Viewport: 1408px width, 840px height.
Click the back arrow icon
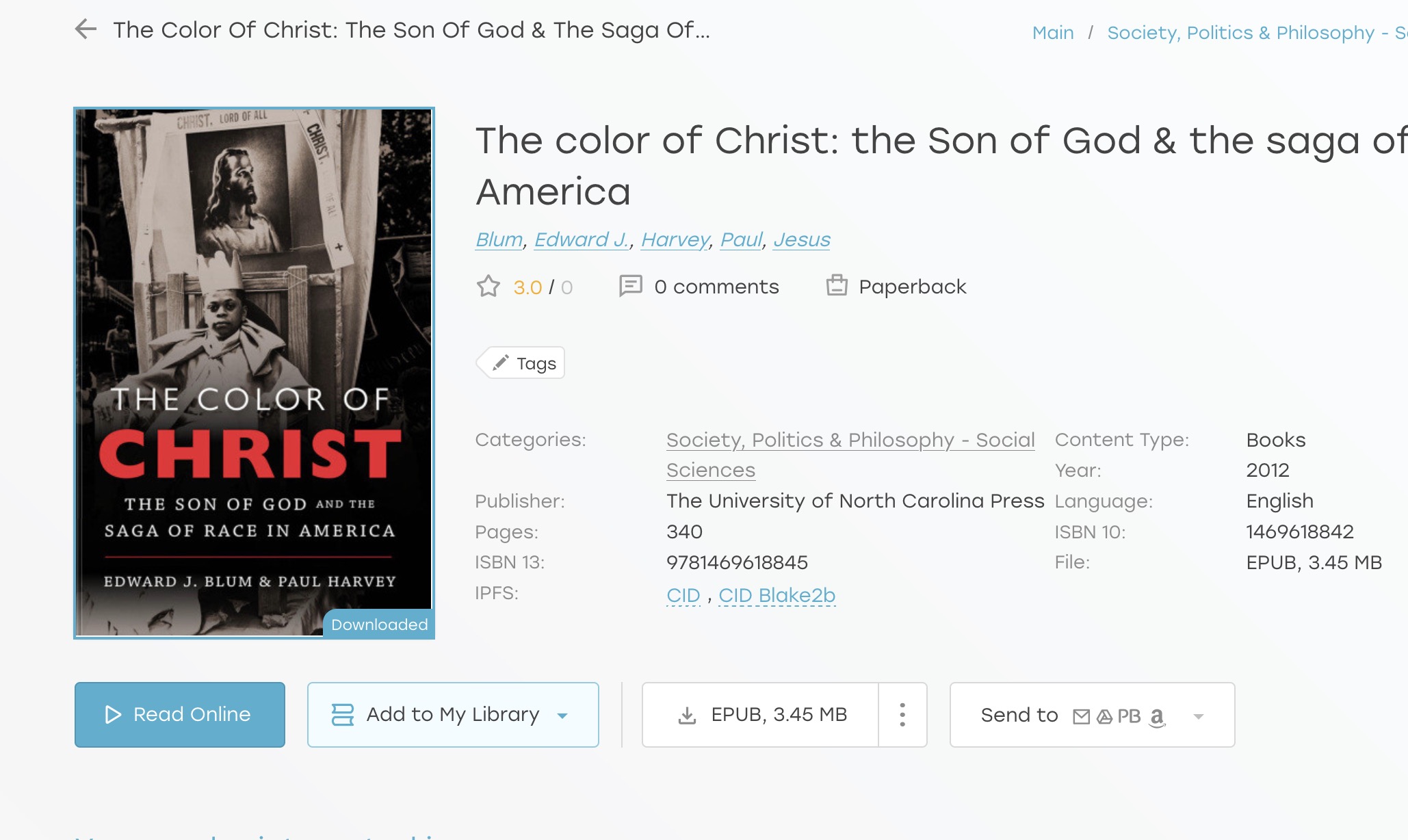[86, 29]
